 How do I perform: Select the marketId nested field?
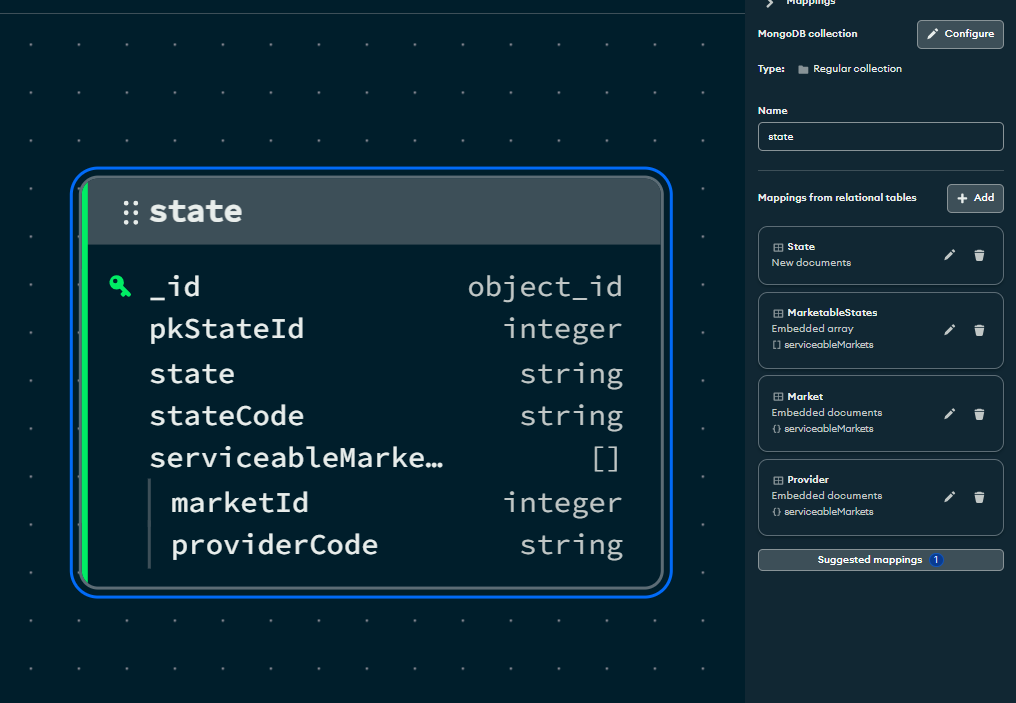(396, 502)
